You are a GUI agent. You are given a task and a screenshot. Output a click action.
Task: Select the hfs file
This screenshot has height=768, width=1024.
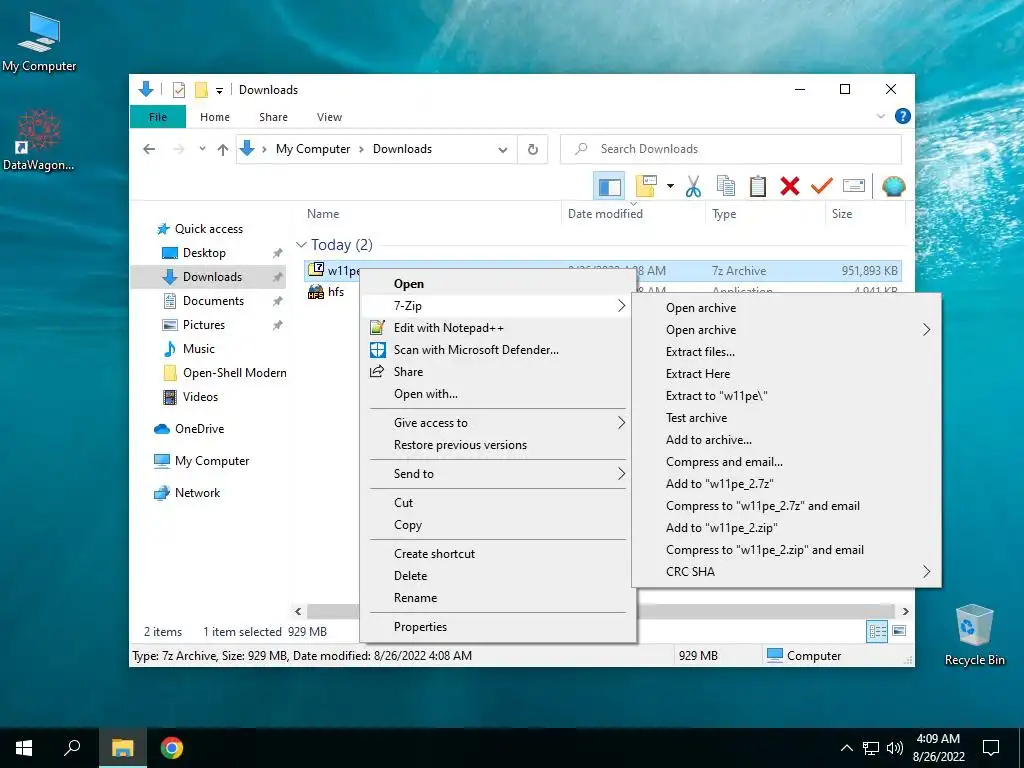[x=336, y=291]
